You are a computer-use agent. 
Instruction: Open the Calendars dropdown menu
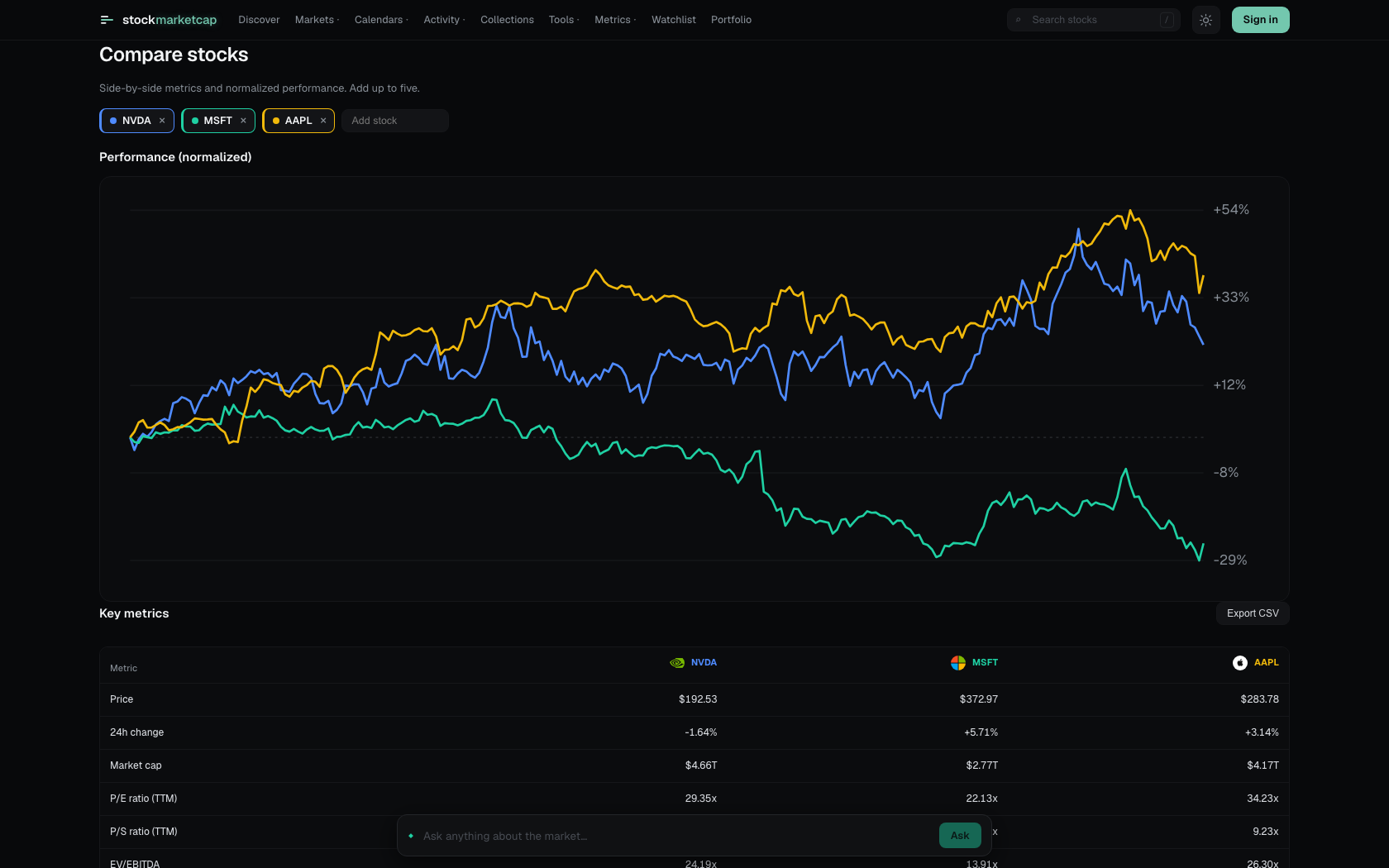coord(381,20)
